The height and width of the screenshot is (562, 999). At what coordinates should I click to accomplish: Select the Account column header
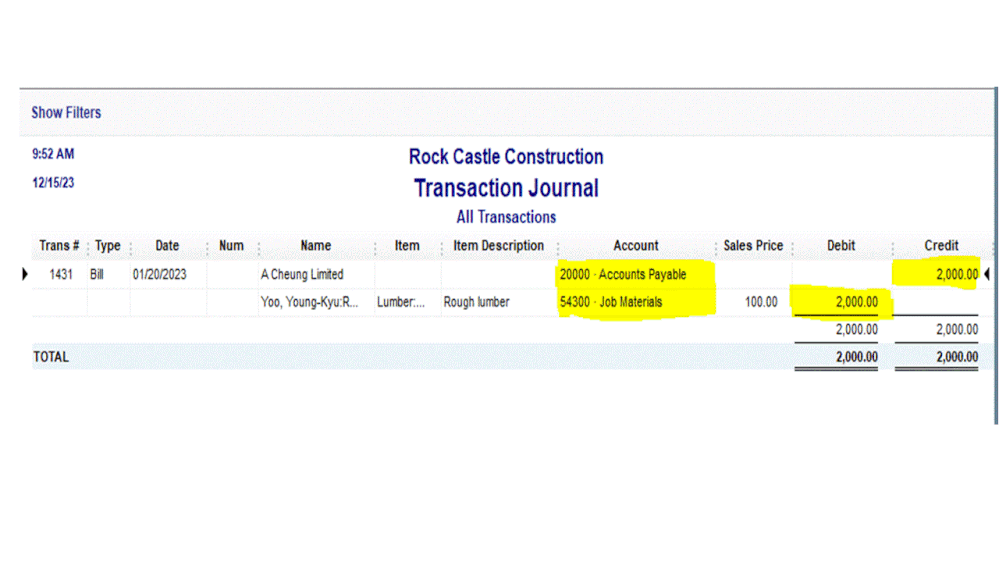[636, 246]
